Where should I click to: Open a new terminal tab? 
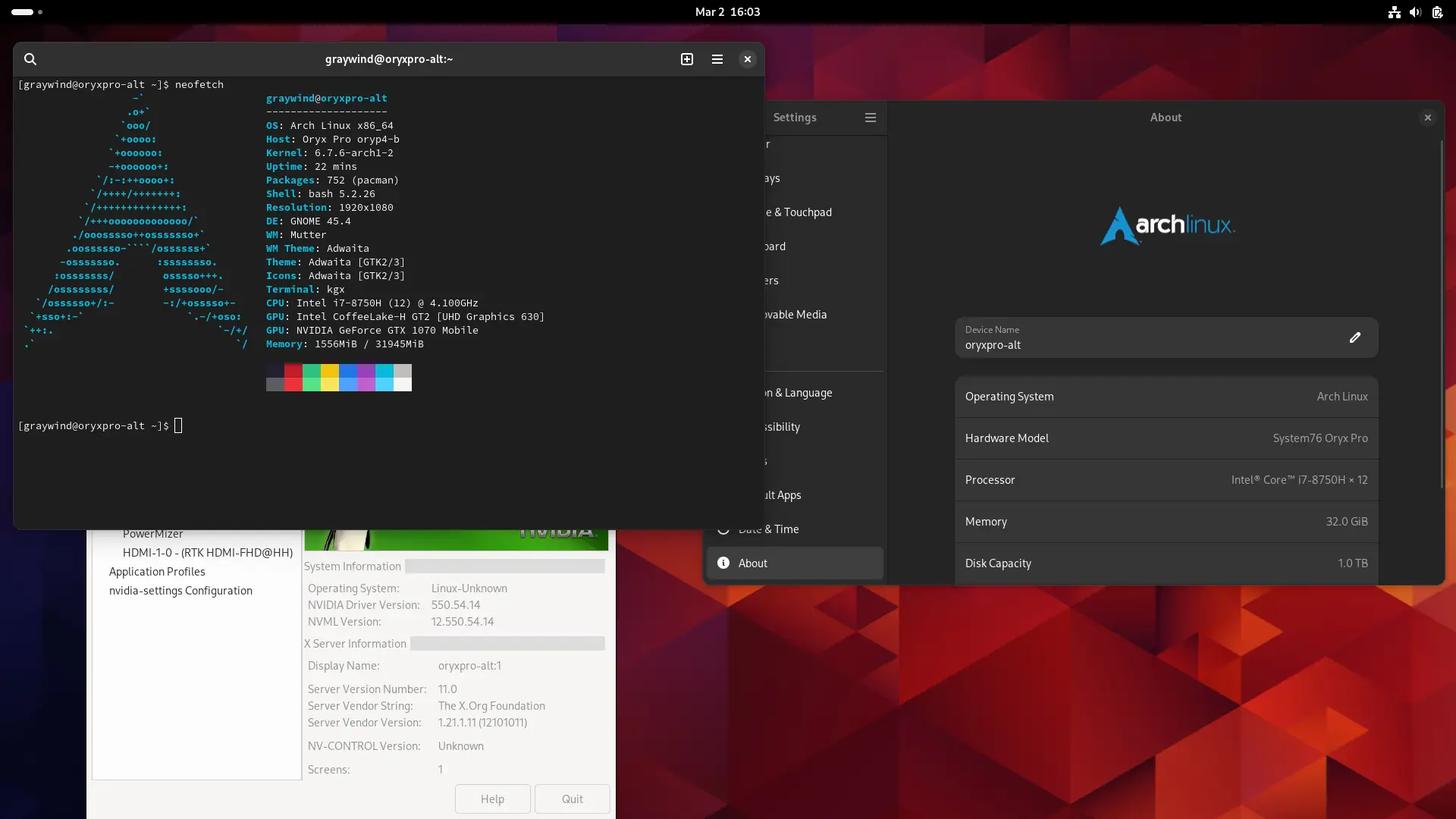pos(687,59)
